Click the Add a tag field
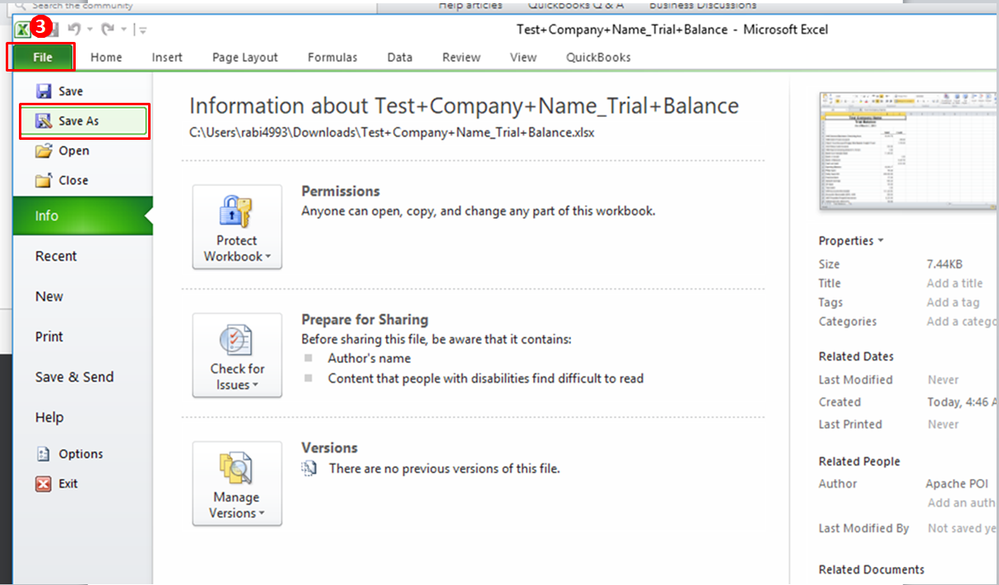 [953, 302]
